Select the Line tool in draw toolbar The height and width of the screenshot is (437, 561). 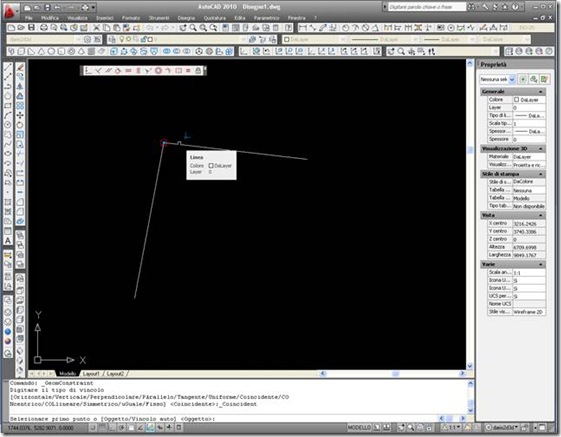click(8, 67)
